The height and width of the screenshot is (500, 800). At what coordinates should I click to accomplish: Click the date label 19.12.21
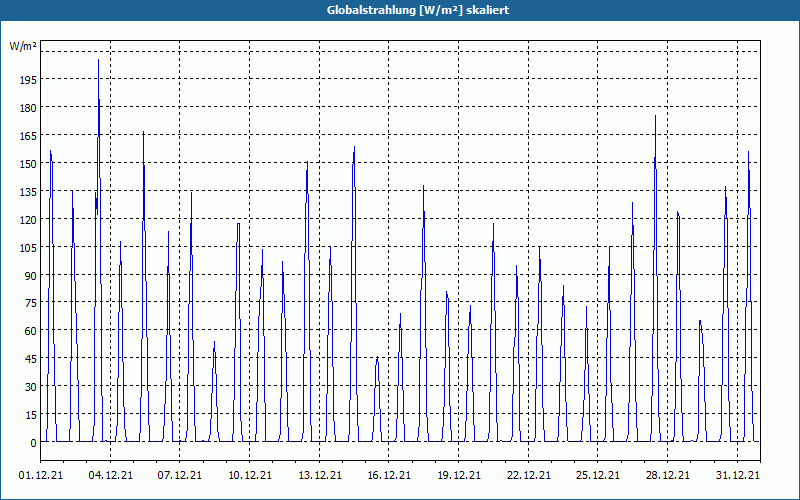[459, 475]
